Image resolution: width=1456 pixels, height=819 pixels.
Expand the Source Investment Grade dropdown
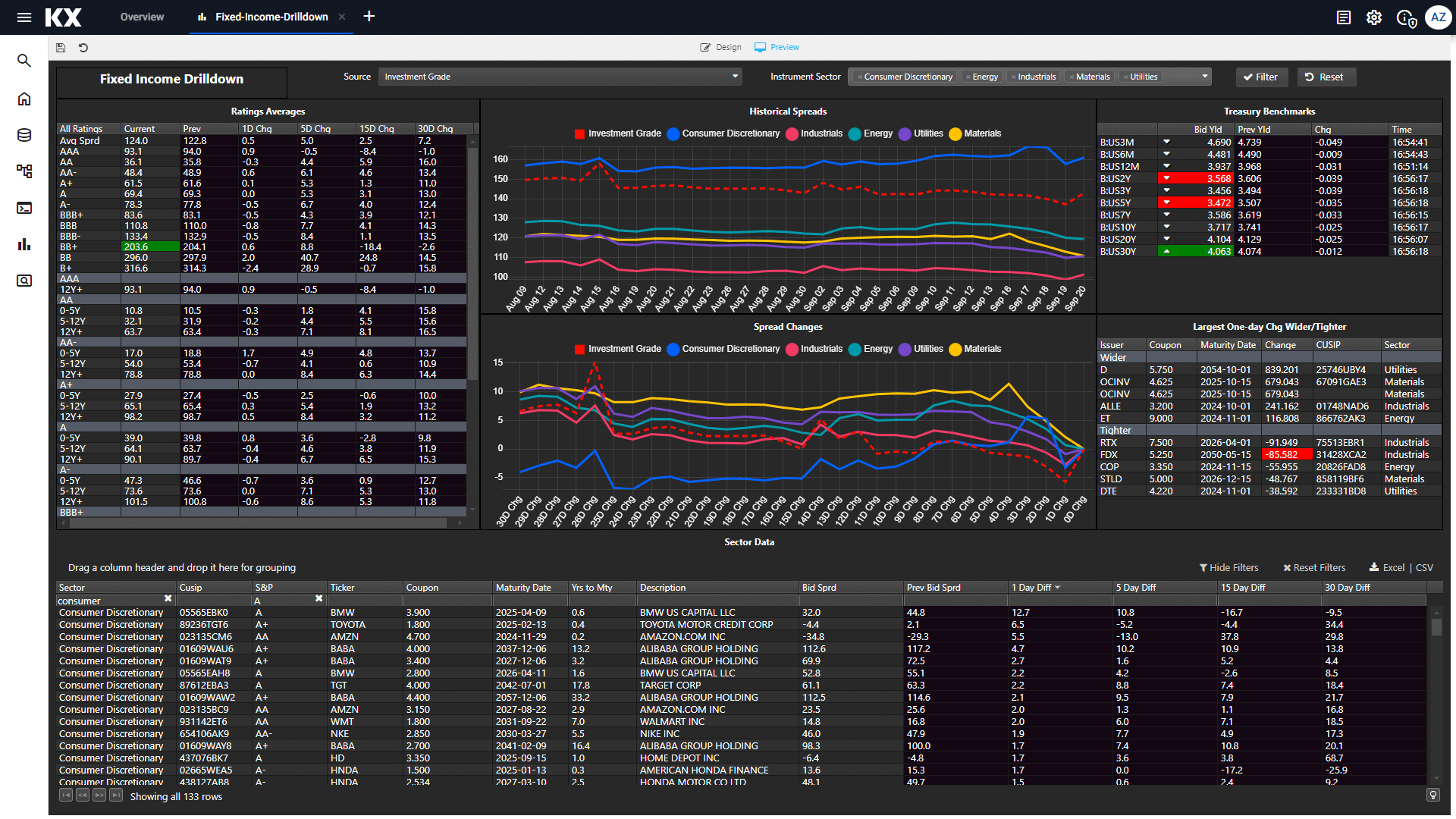(x=735, y=77)
